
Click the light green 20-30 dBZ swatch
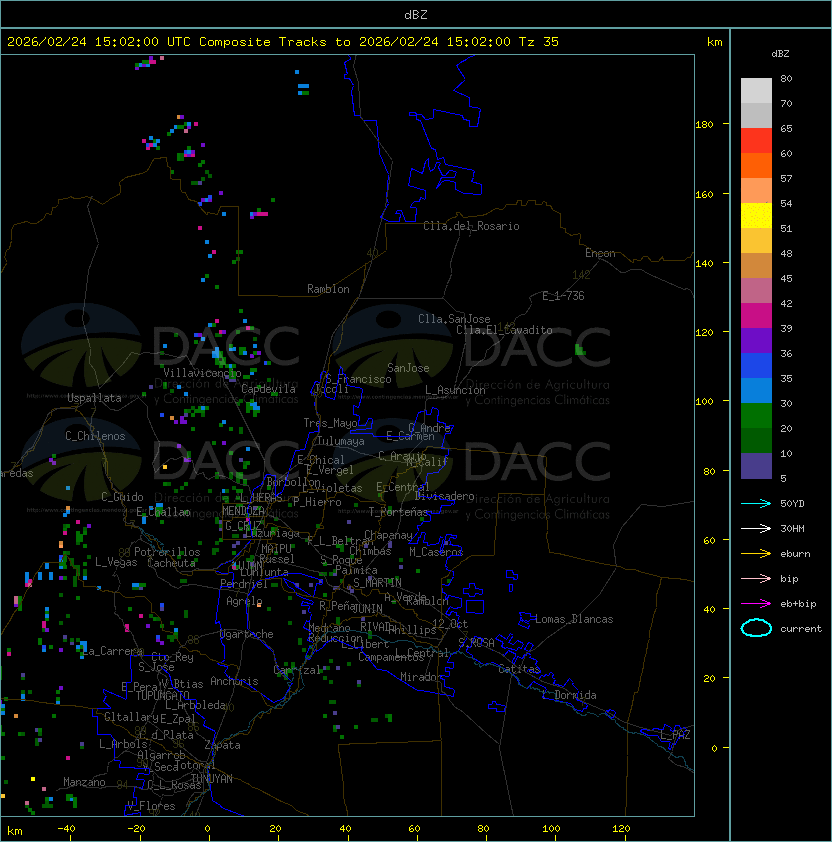tap(756, 416)
